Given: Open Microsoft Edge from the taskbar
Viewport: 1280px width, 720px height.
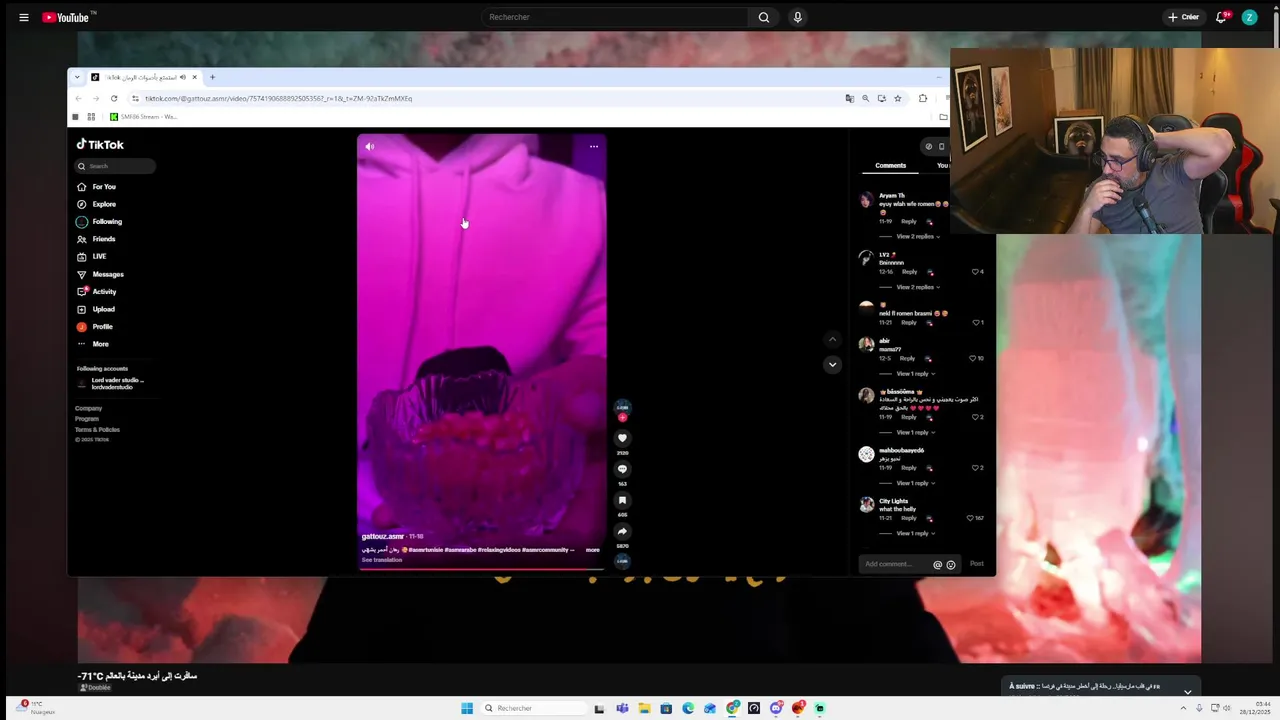Looking at the screenshot, I should [688, 708].
